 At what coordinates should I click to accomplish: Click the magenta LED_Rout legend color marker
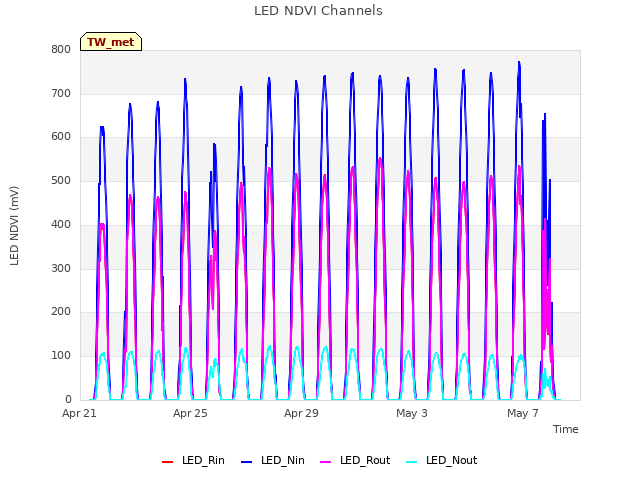pyautogui.click(x=326, y=462)
